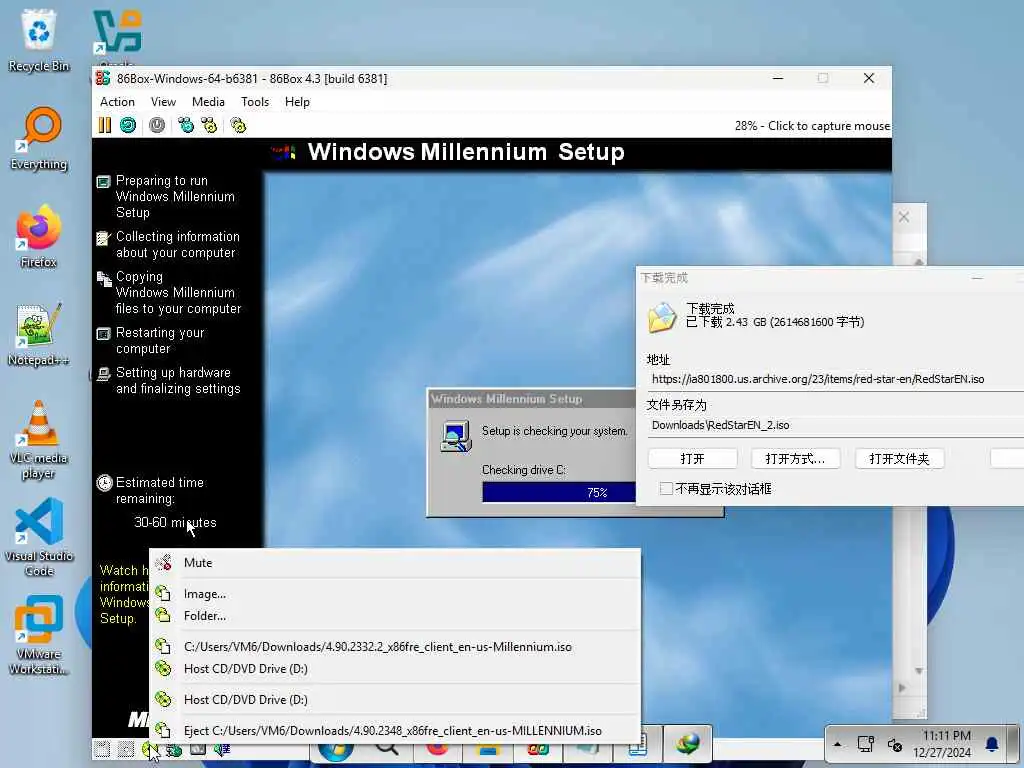Select the Notepad++ desktop shortcut
The image size is (1024, 768).
pyautogui.click(x=39, y=334)
